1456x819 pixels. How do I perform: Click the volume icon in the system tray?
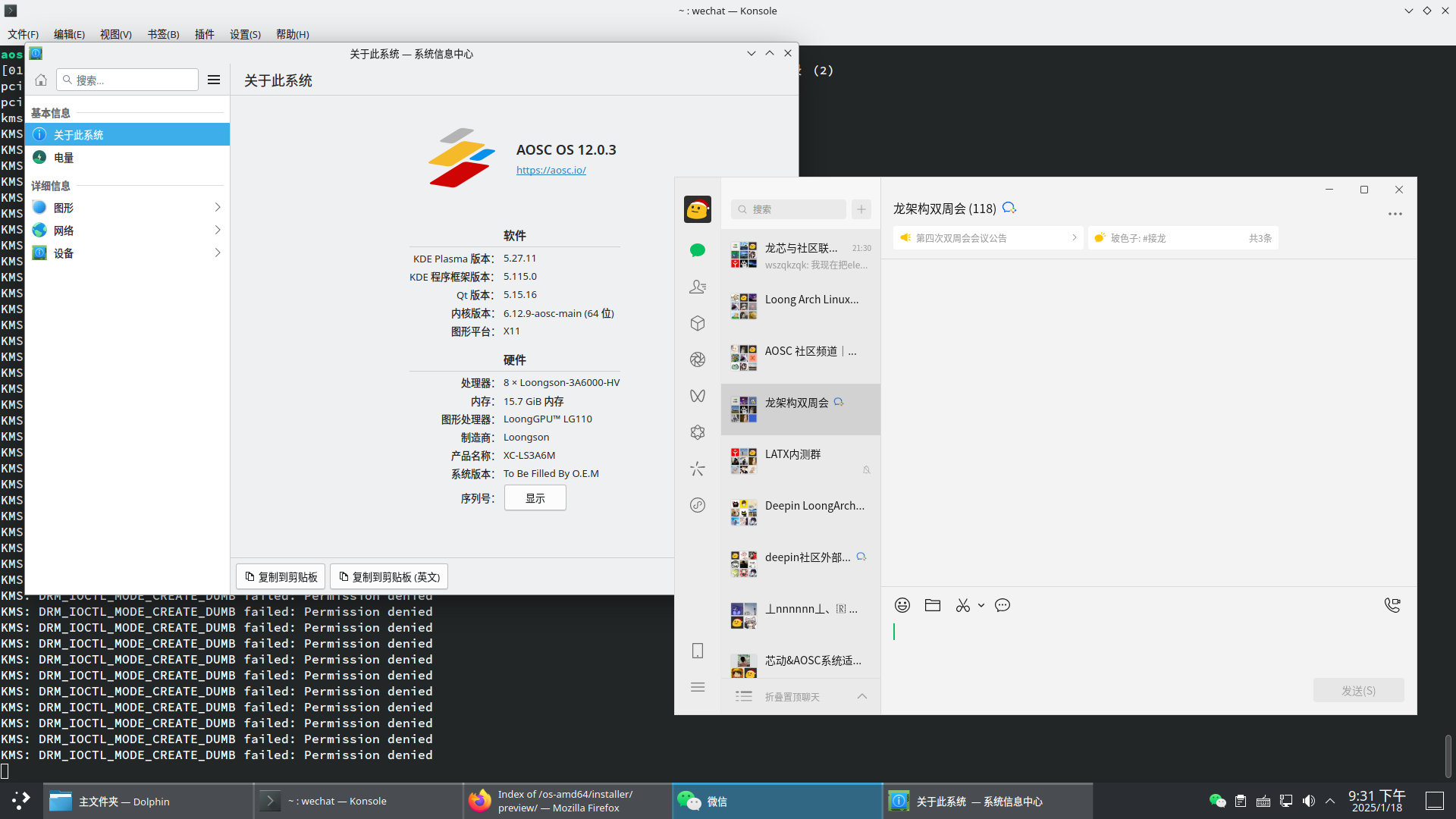(x=1309, y=800)
